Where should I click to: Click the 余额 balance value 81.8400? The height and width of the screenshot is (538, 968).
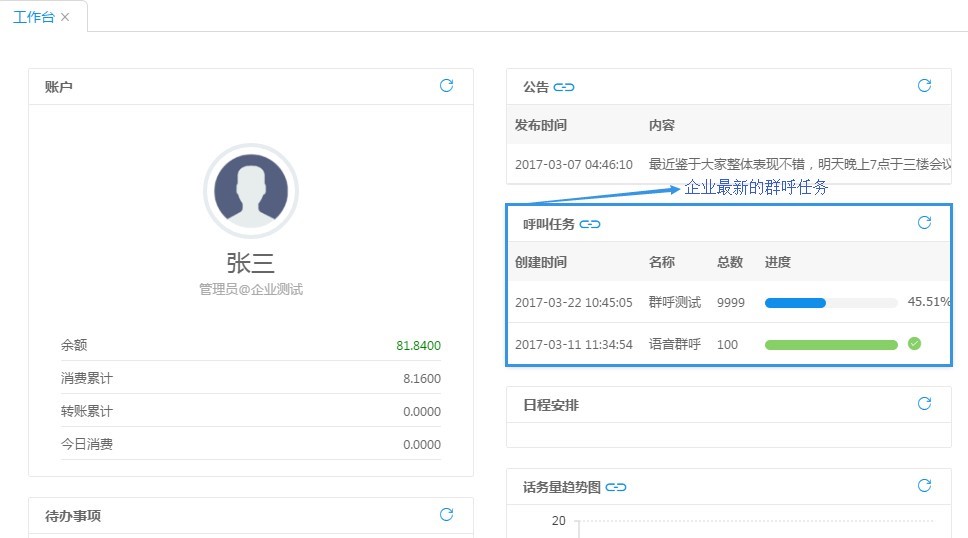[x=418, y=346]
